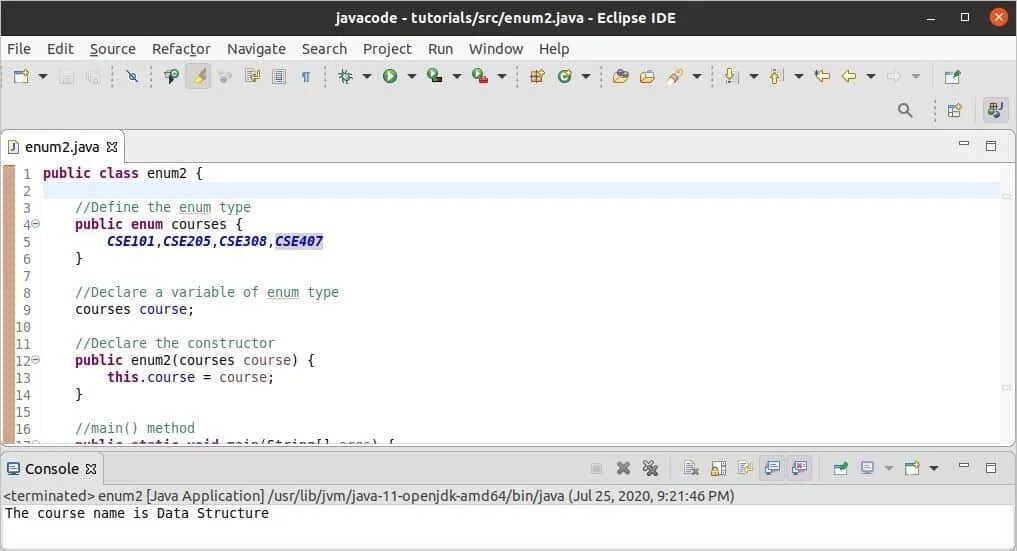The image size is (1017, 551).
Task: Collapse the enum courses fold marker
Action: click(36, 224)
